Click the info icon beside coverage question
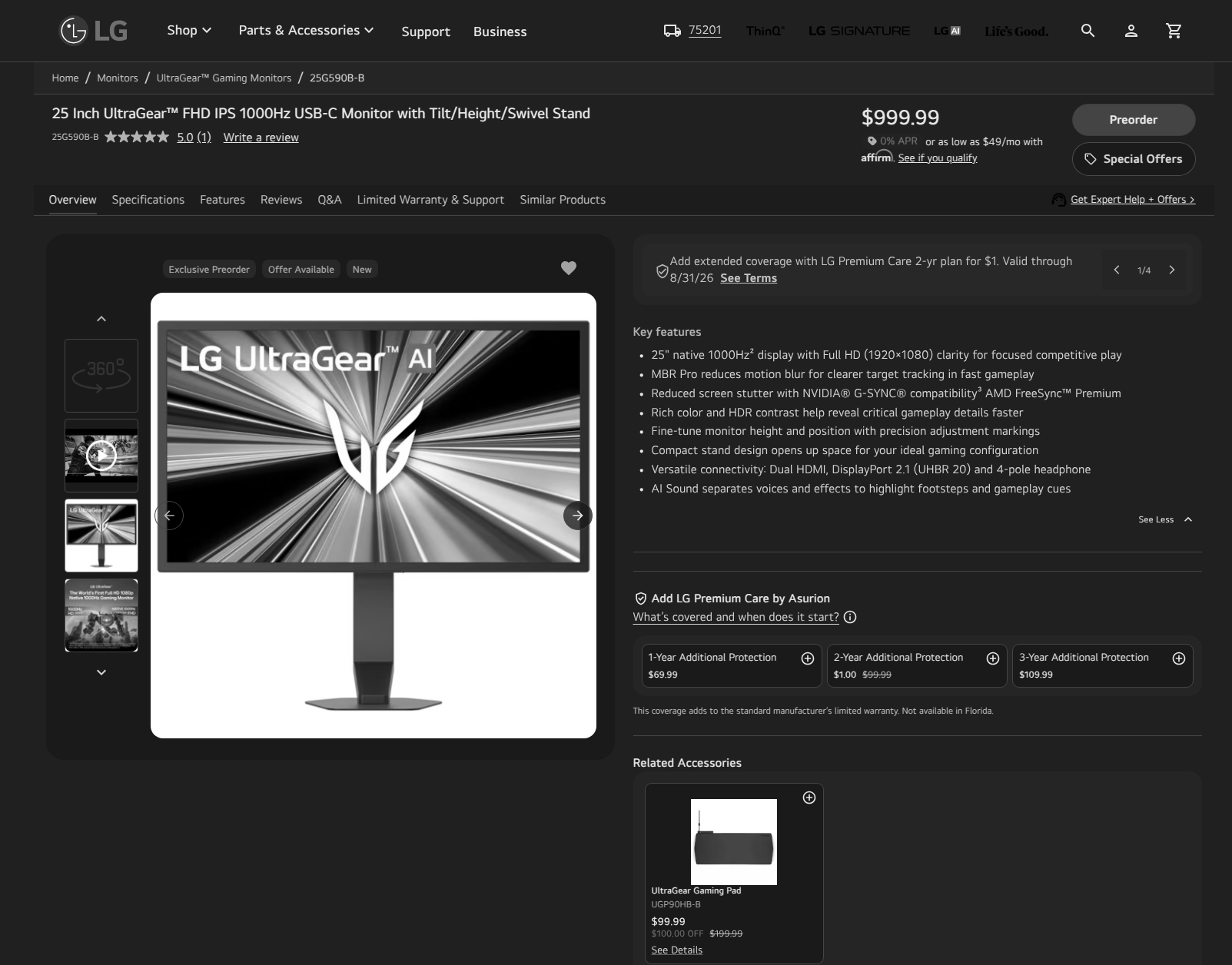1232x965 pixels. click(850, 617)
